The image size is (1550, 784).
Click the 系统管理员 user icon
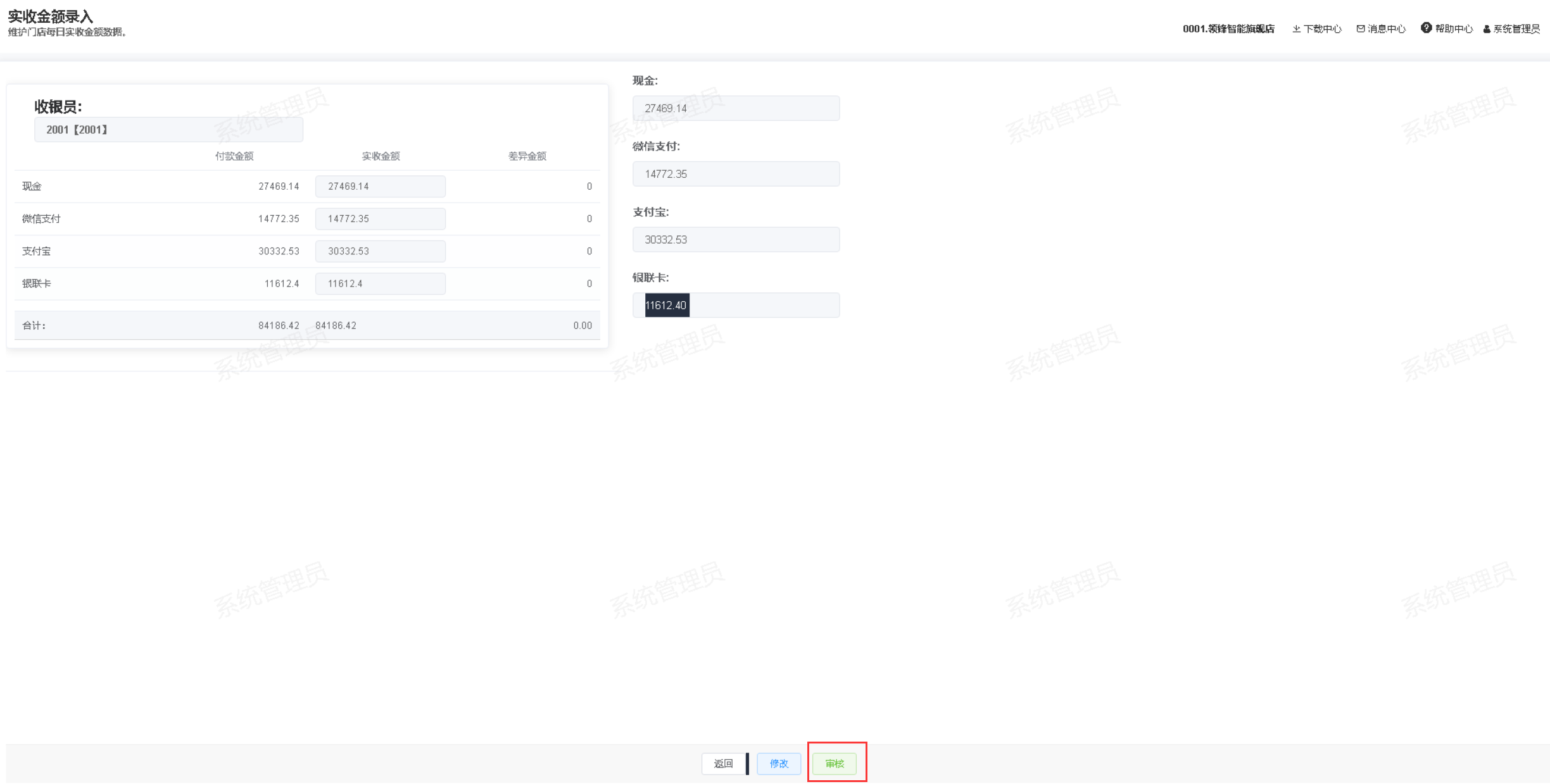click(x=1487, y=29)
